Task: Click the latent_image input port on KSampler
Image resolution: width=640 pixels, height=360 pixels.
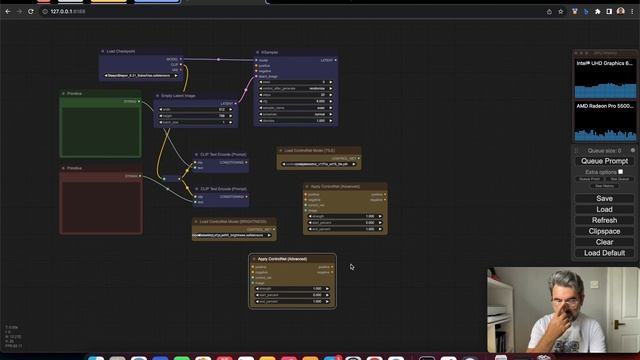Action: [256, 76]
